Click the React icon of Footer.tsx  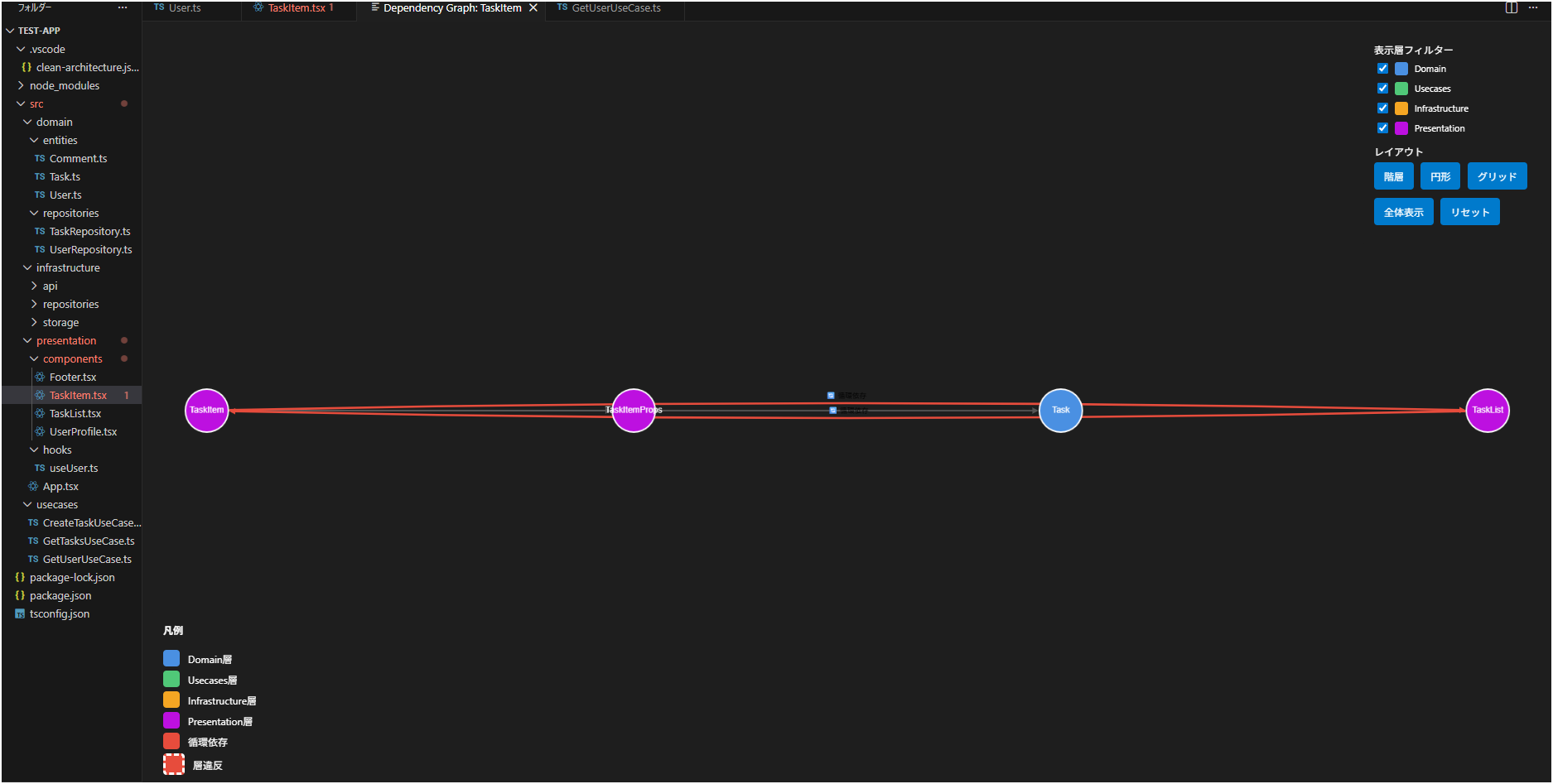(x=40, y=377)
